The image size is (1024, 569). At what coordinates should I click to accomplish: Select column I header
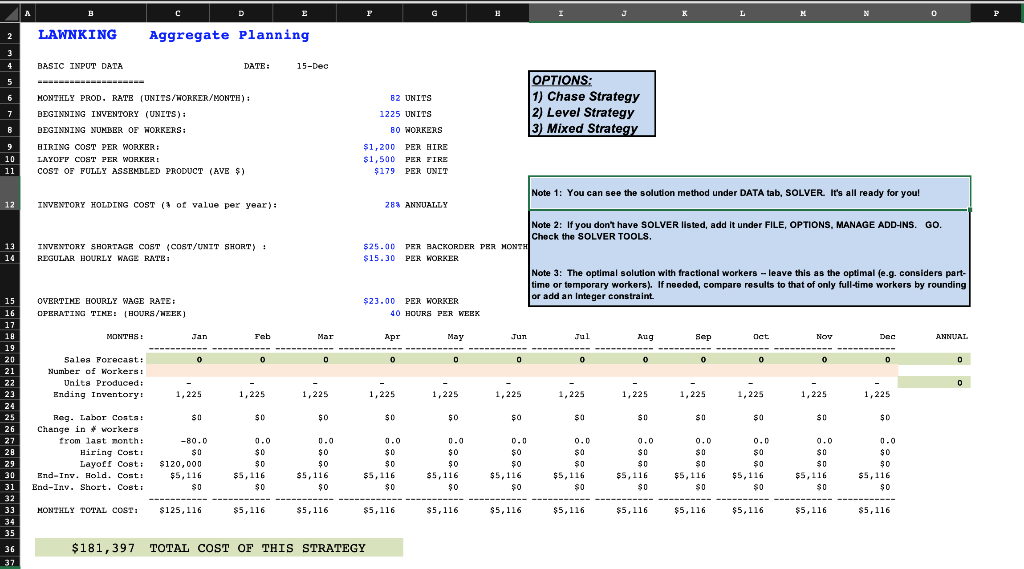560,13
